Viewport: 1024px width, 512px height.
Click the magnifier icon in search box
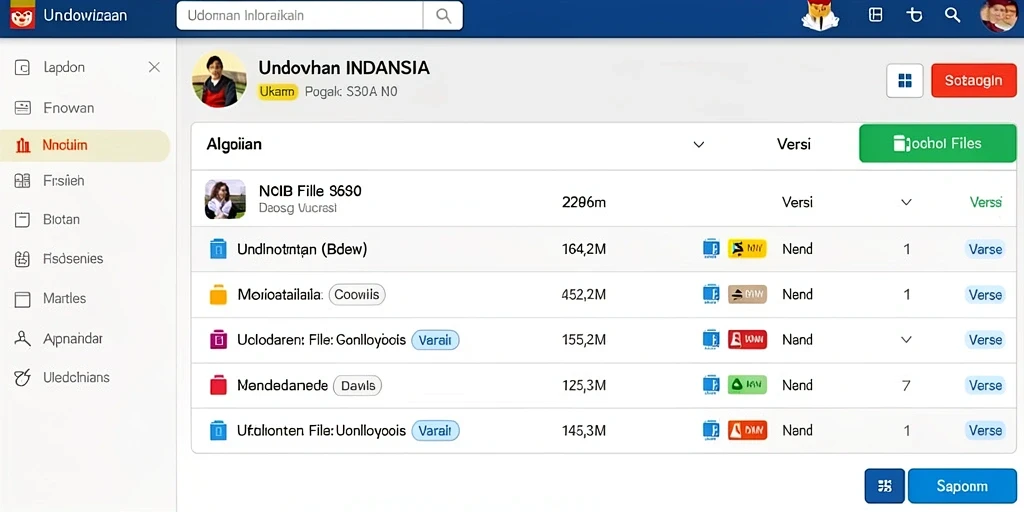point(443,16)
